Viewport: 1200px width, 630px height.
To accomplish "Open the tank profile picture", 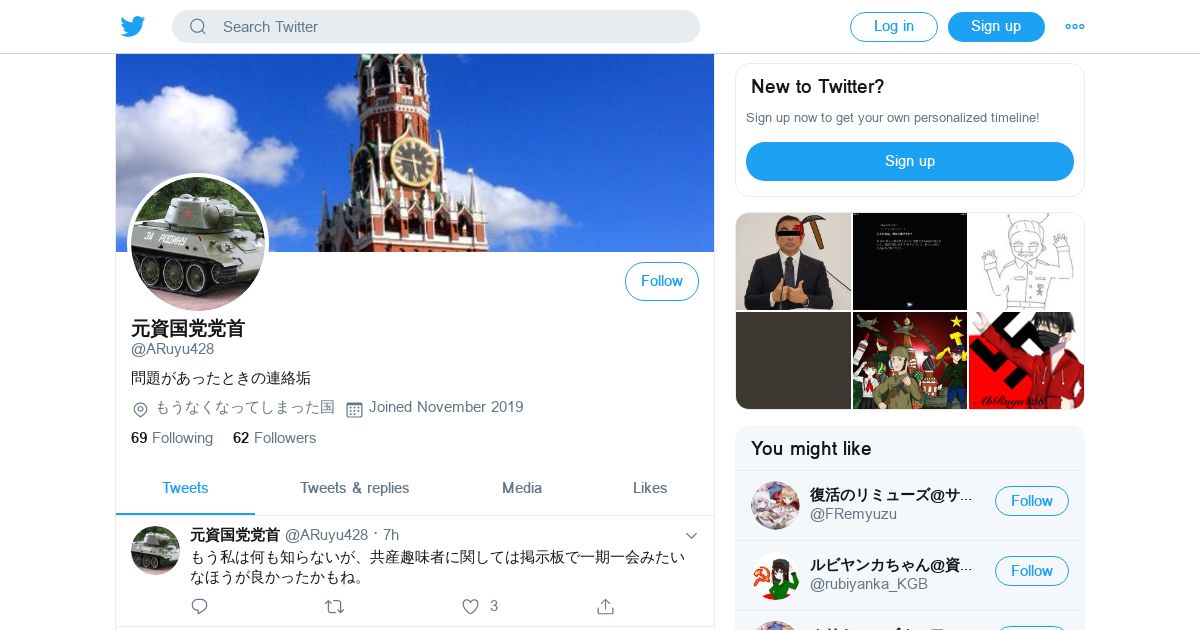I will coord(198,244).
